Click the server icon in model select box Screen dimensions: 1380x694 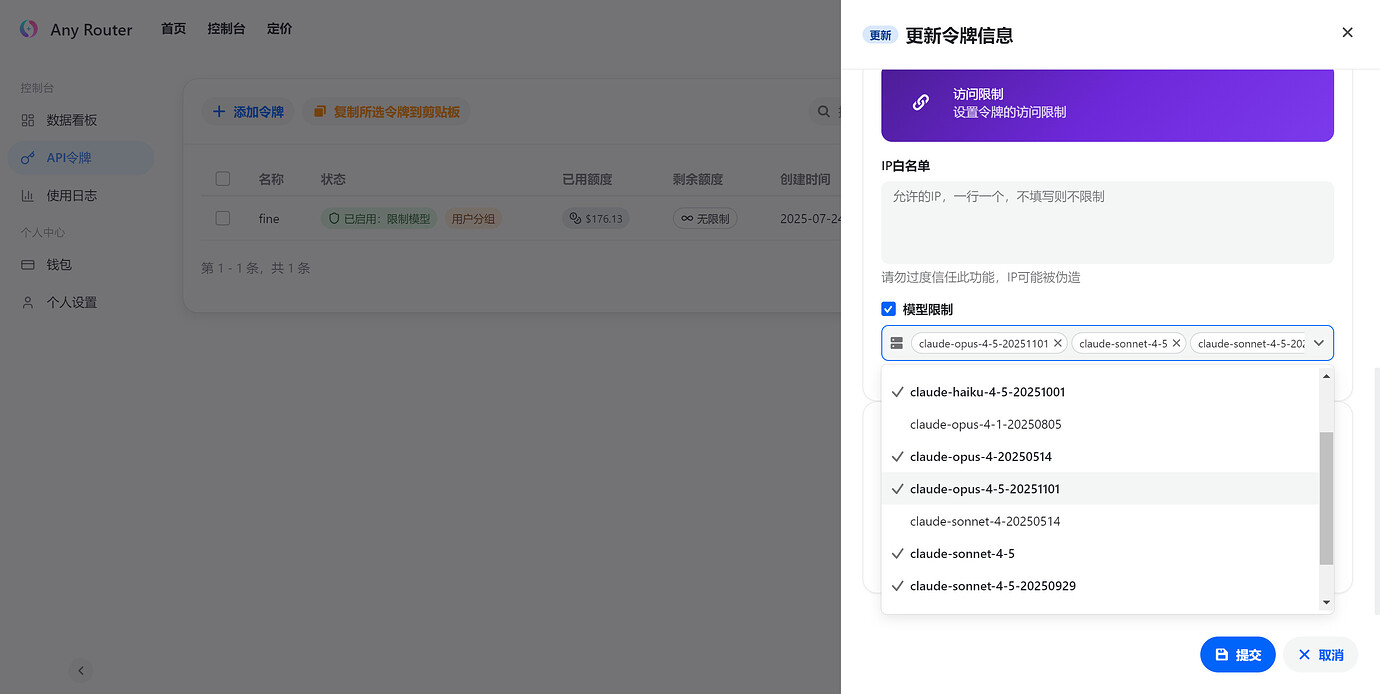click(x=897, y=343)
